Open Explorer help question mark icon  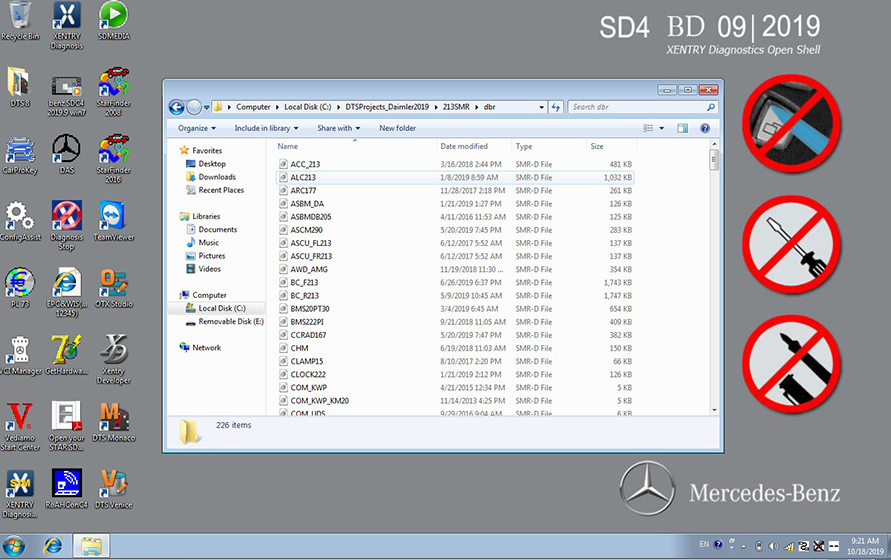click(x=705, y=128)
